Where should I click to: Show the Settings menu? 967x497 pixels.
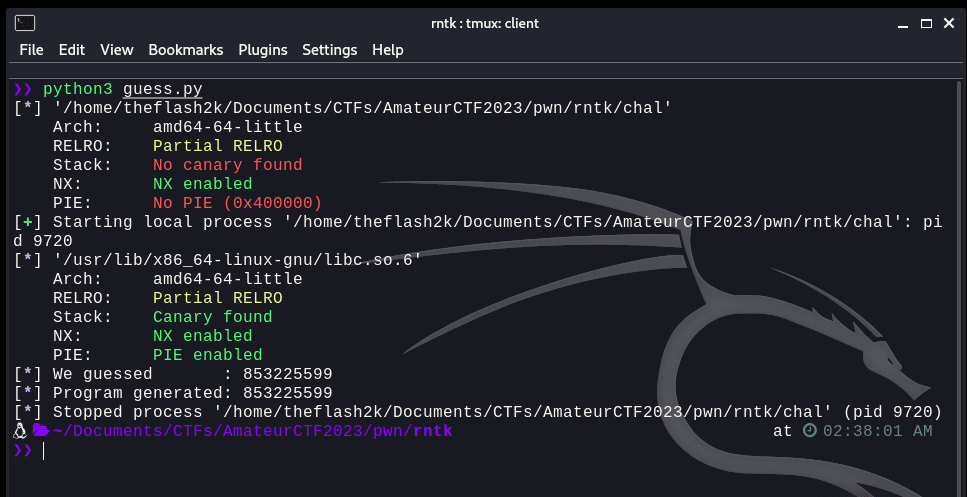click(x=329, y=49)
